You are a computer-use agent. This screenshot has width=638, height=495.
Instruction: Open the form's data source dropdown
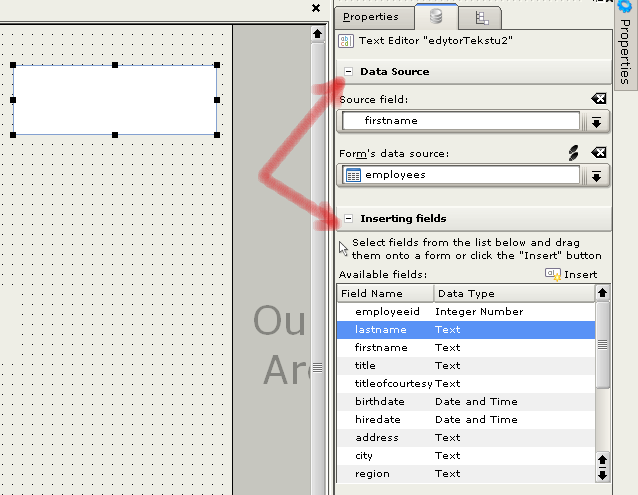[x=597, y=176]
